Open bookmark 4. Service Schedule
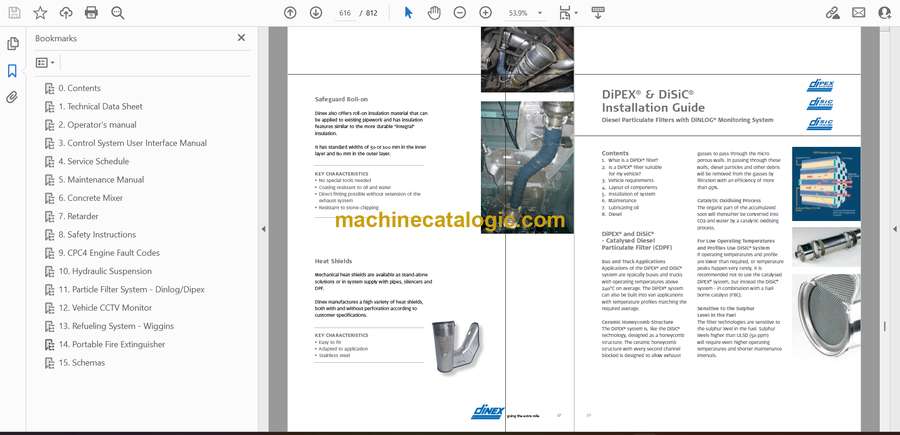The height and width of the screenshot is (435, 900). coord(94,162)
